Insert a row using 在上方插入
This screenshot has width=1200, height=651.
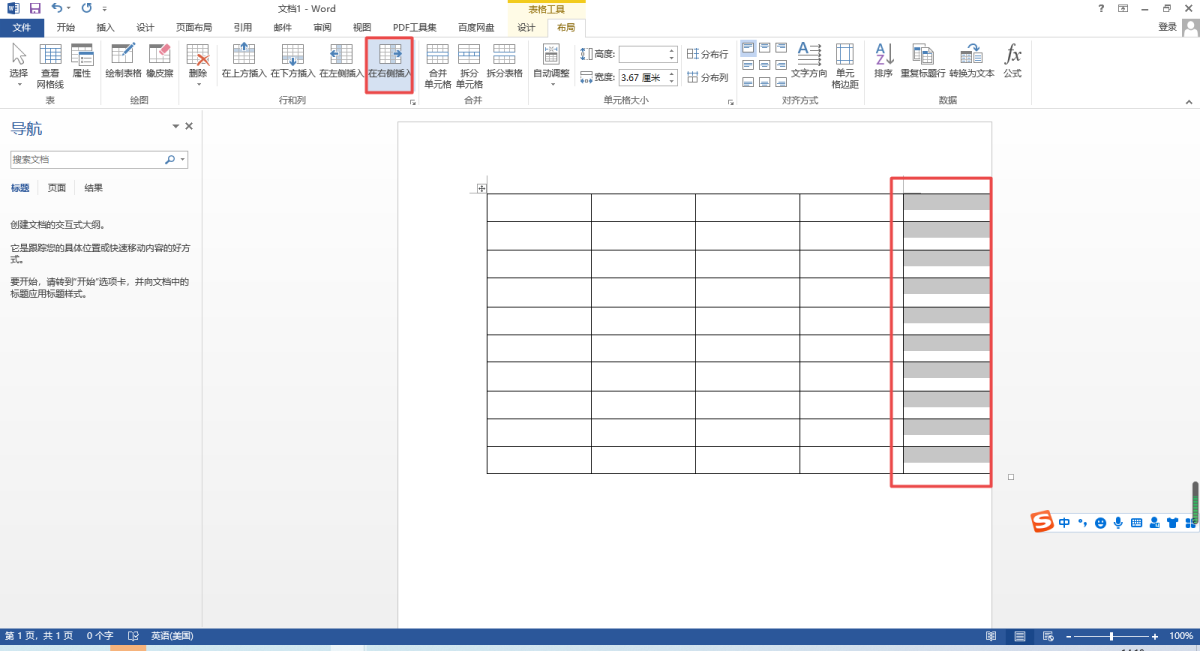point(244,61)
